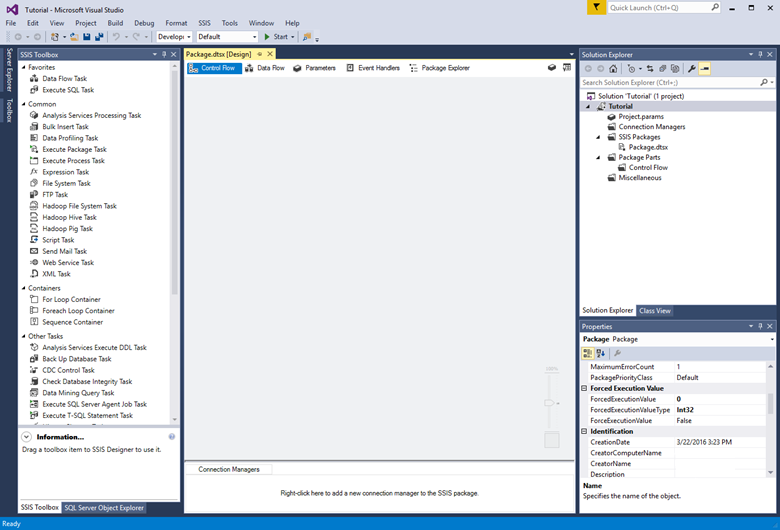The image size is (780, 530).
Task: Click the New Project toolbar icon
Action: (x=55, y=37)
